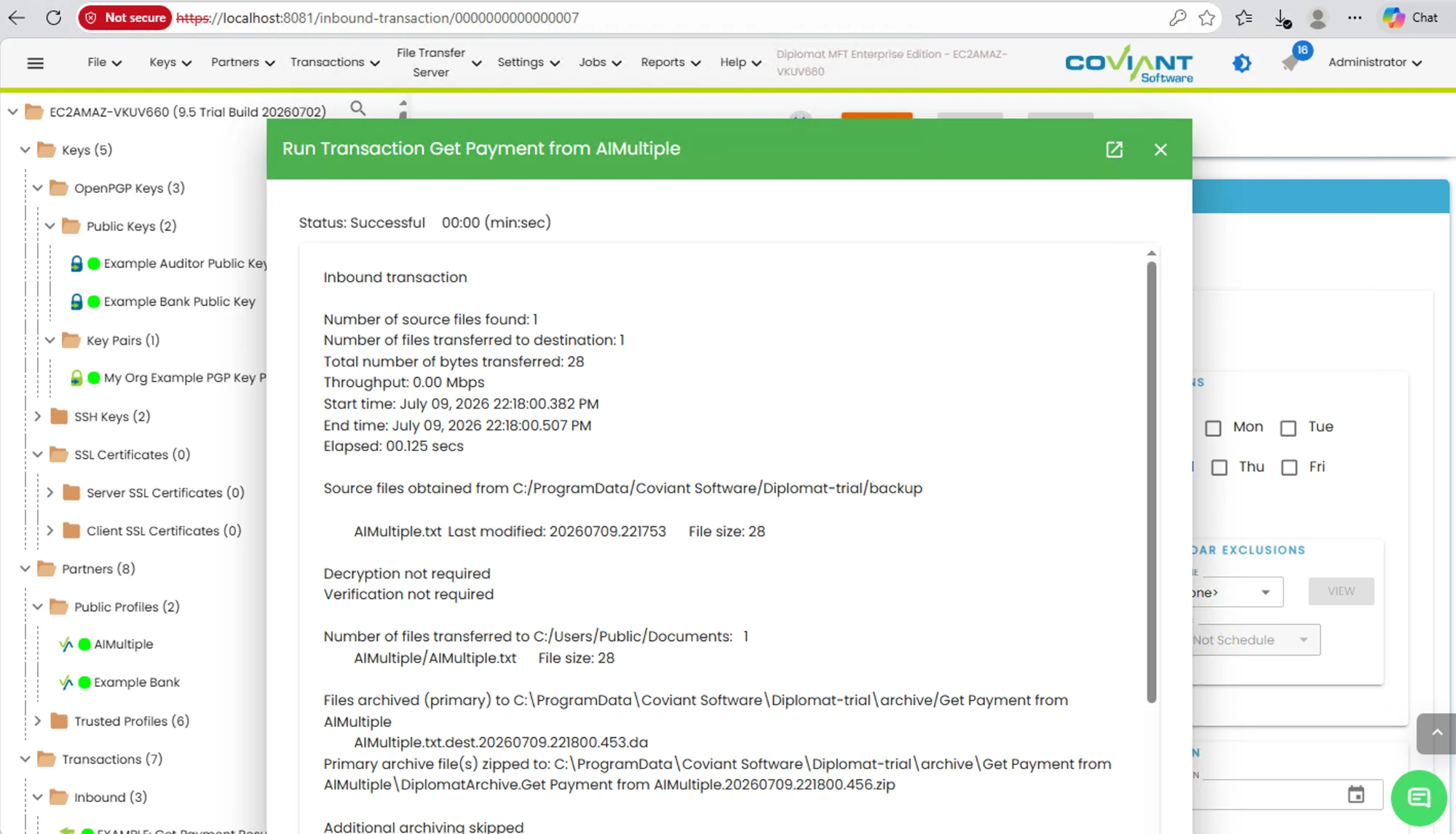Image resolution: width=1456 pixels, height=834 pixels.
Task: Open the browser profile avatar
Action: (x=1318, y=17)
